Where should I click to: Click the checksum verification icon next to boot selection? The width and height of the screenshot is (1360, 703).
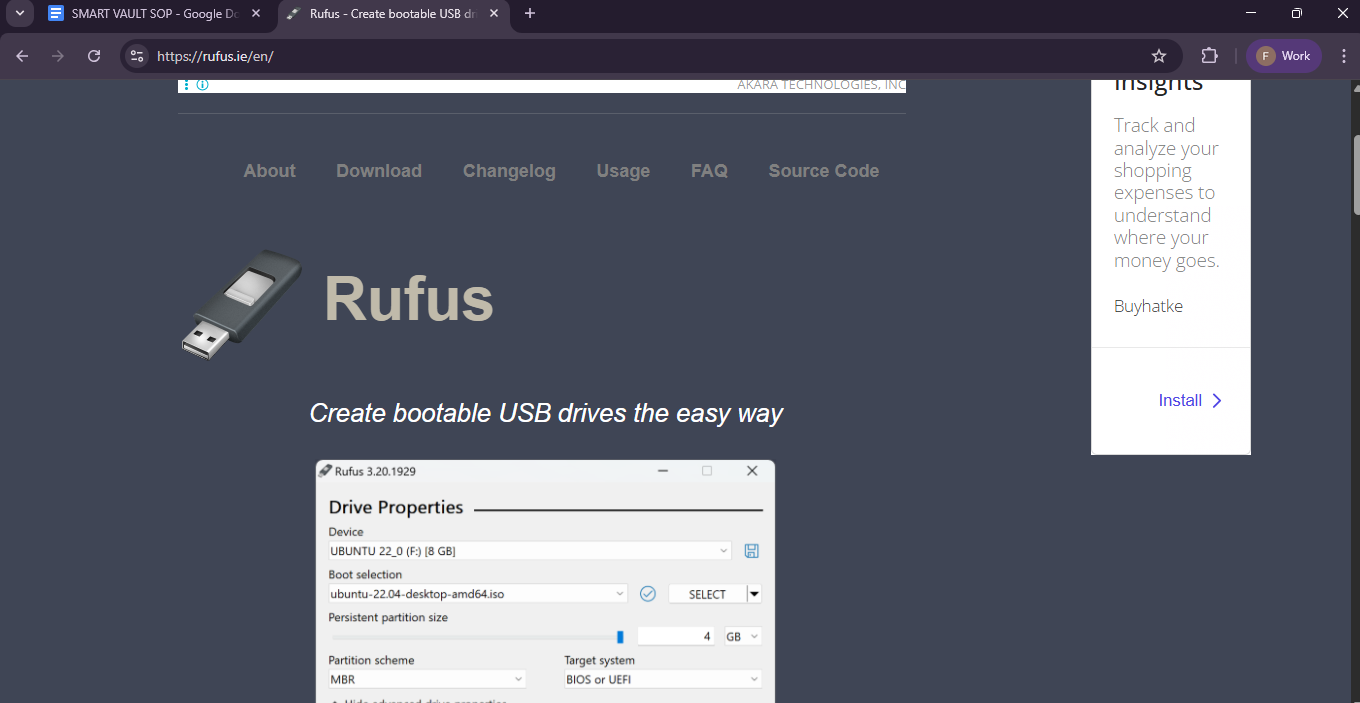tap(647, 593)
